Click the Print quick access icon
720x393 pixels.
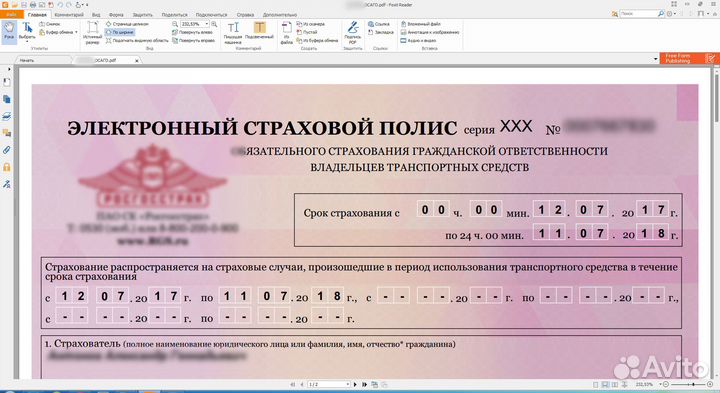(x=33, y=5)
